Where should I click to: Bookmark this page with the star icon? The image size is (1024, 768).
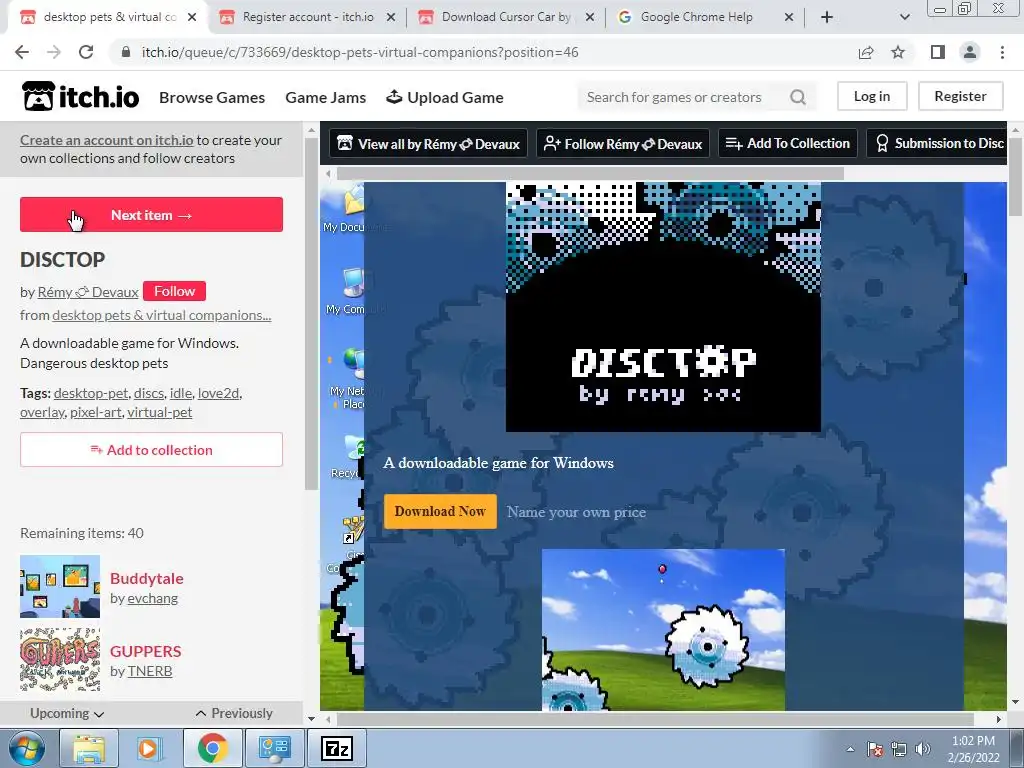coord(898,52)
